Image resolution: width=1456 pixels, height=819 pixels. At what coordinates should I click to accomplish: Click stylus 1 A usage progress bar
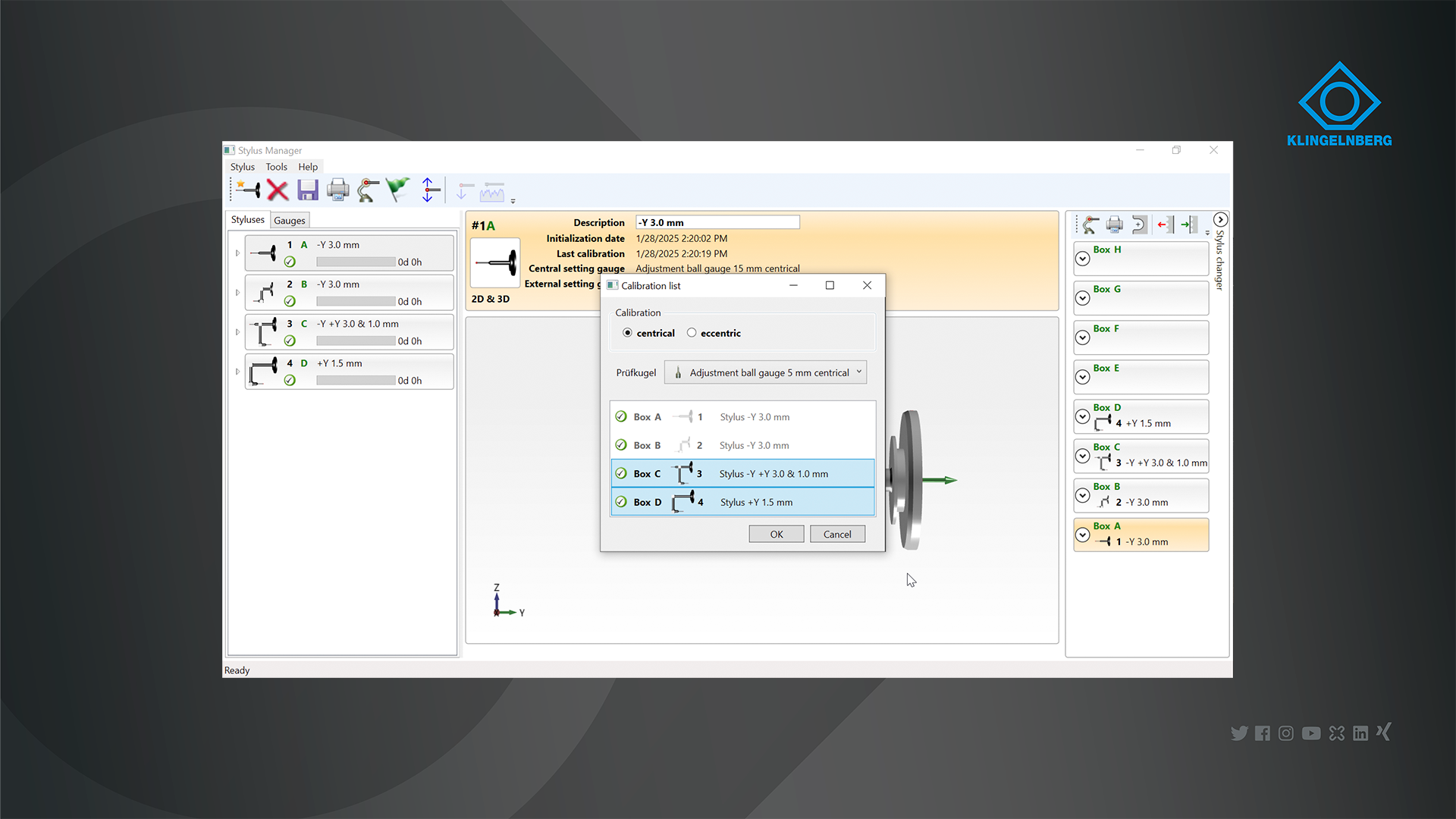356,262
